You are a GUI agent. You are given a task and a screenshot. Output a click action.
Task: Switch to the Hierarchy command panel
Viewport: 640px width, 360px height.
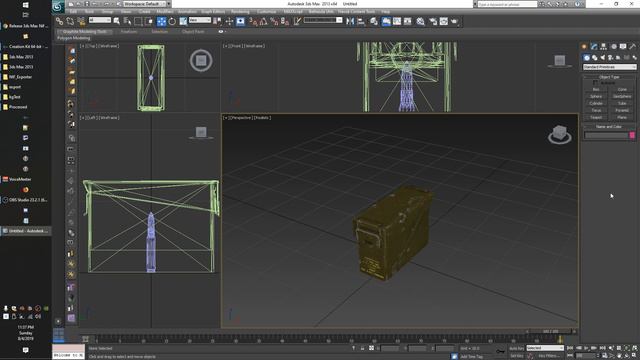click(x=604, y=47)
